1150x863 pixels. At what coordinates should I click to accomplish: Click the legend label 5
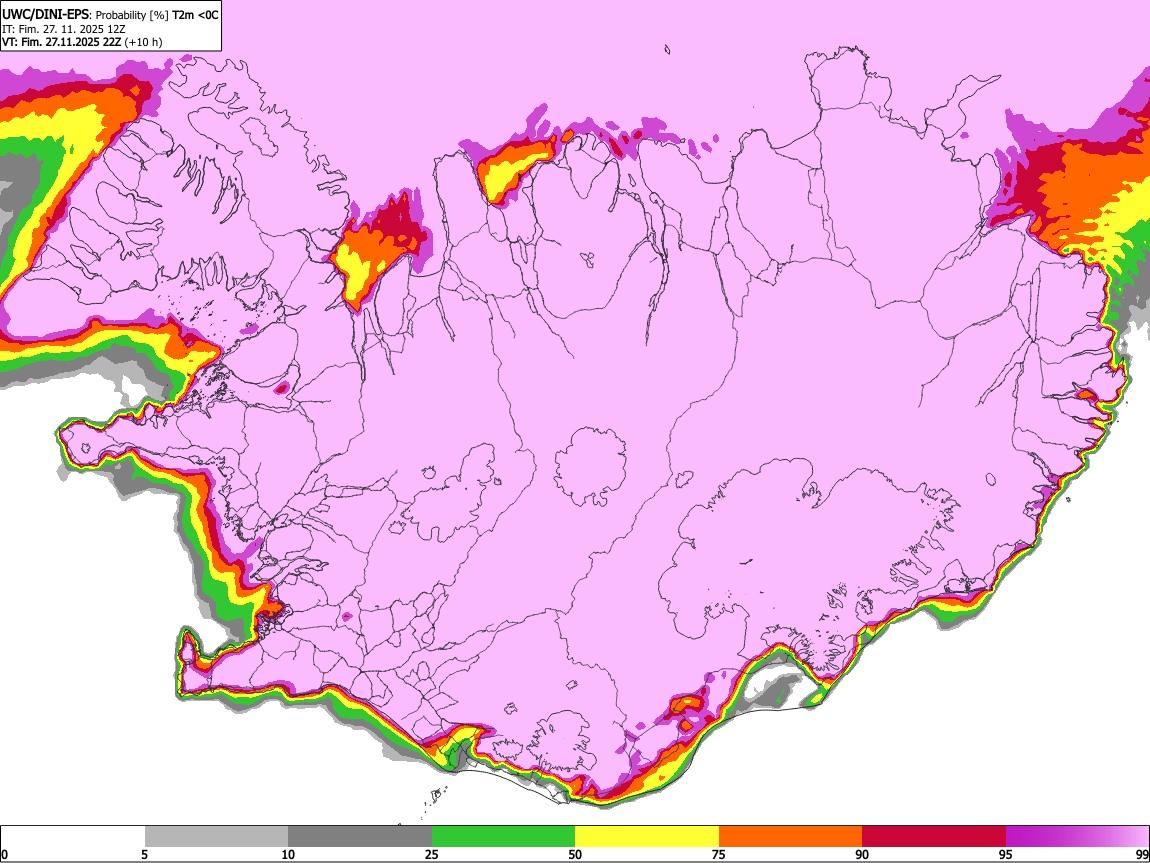tap(144, 854)
